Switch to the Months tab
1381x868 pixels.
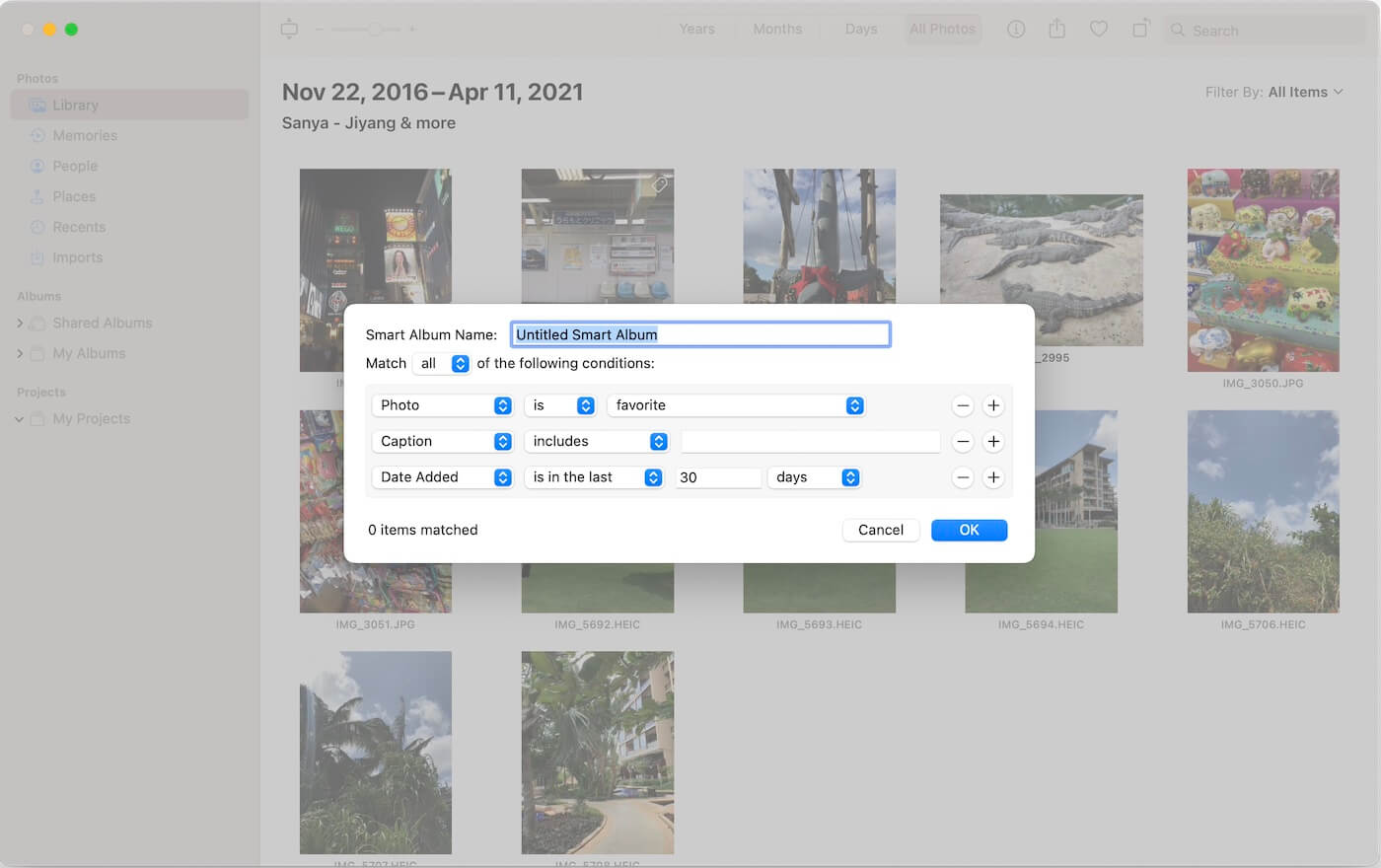778,29
